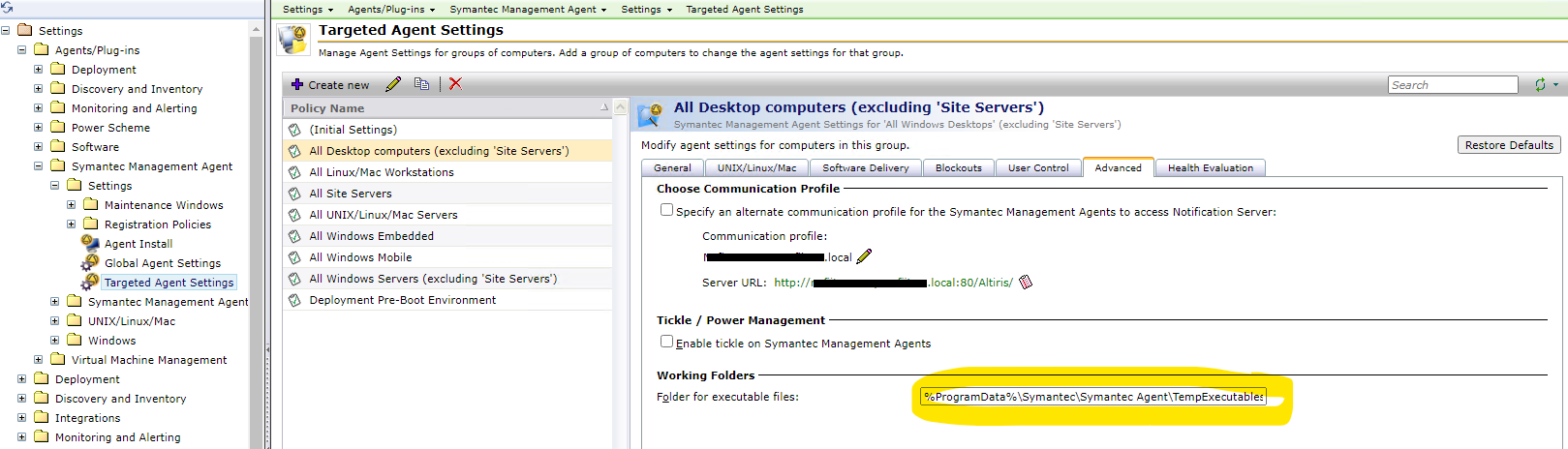Switch to the Software Delivery tab
1568x449 pixels.
coord(865,168)
